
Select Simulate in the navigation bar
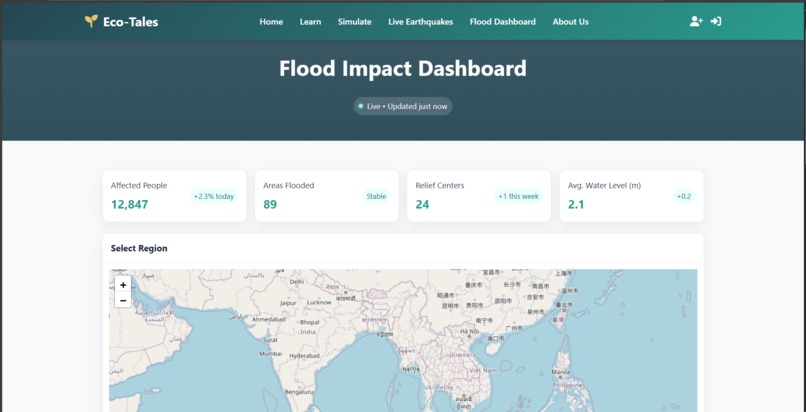(x=355, y=22)
